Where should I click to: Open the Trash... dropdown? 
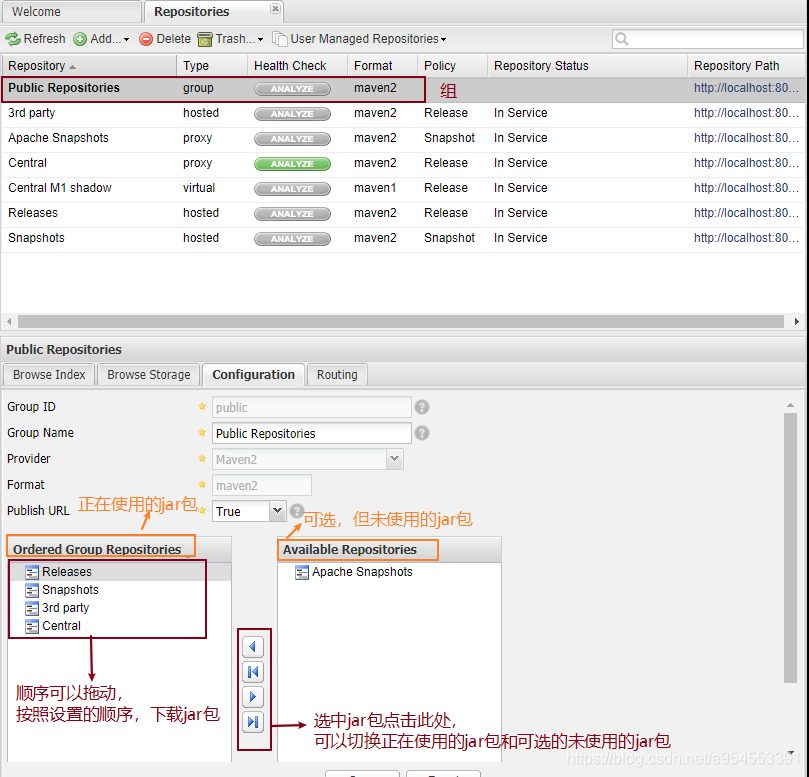tap(231, 39)
